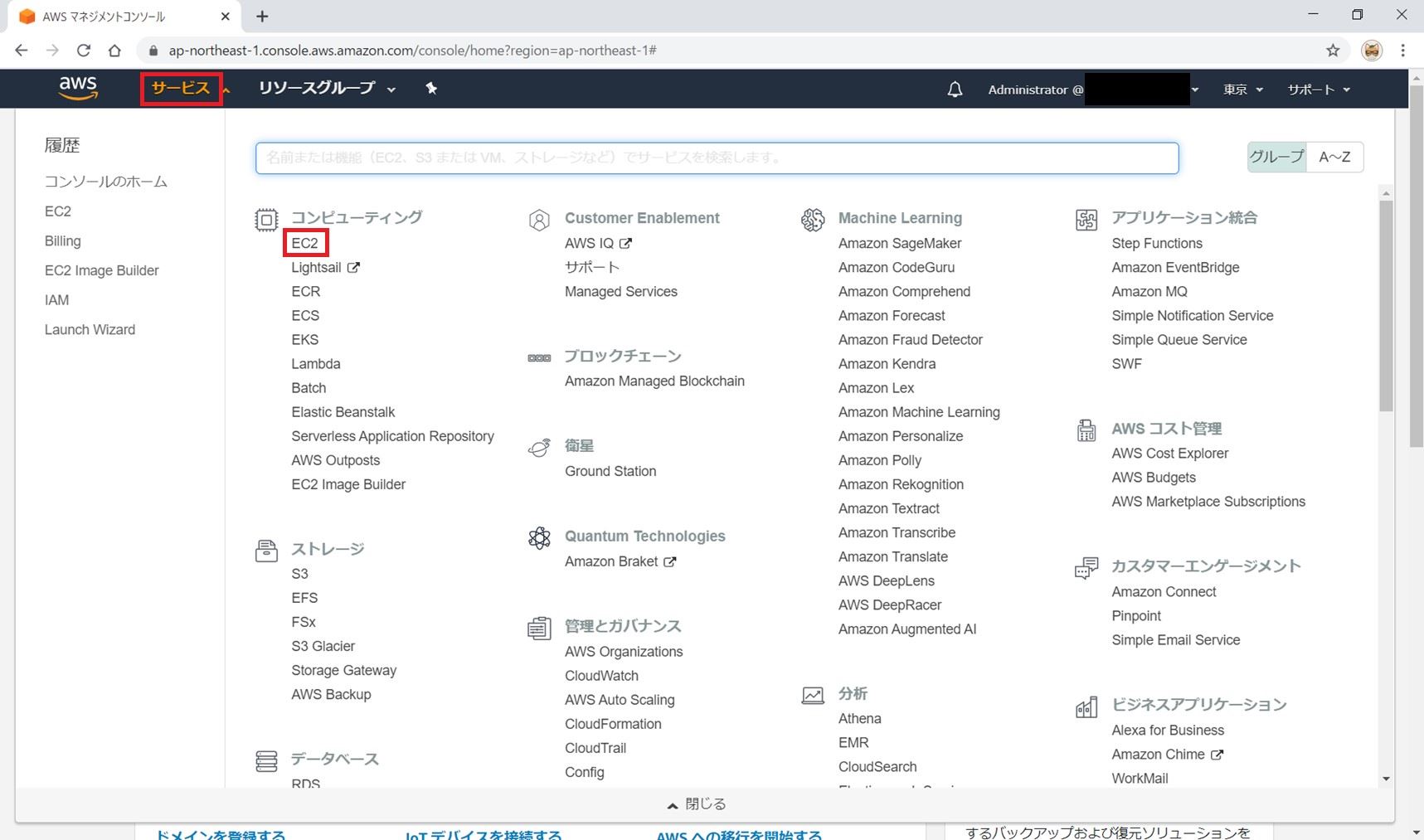Open the Chrome profile avatar

coord(1372,51)
